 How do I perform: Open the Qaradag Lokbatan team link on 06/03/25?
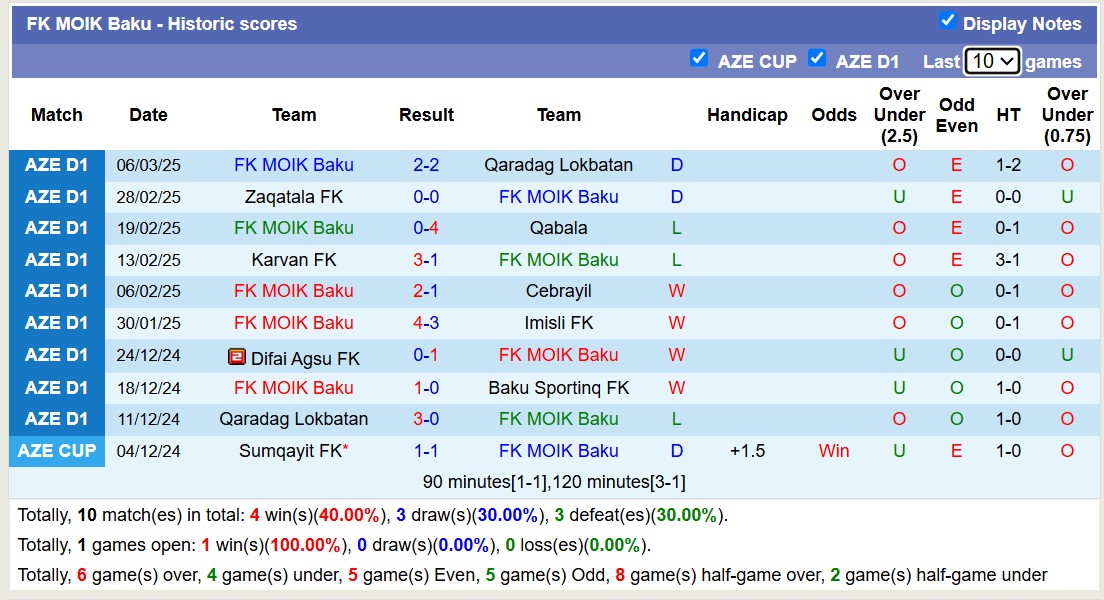click(x=558, y=165)
